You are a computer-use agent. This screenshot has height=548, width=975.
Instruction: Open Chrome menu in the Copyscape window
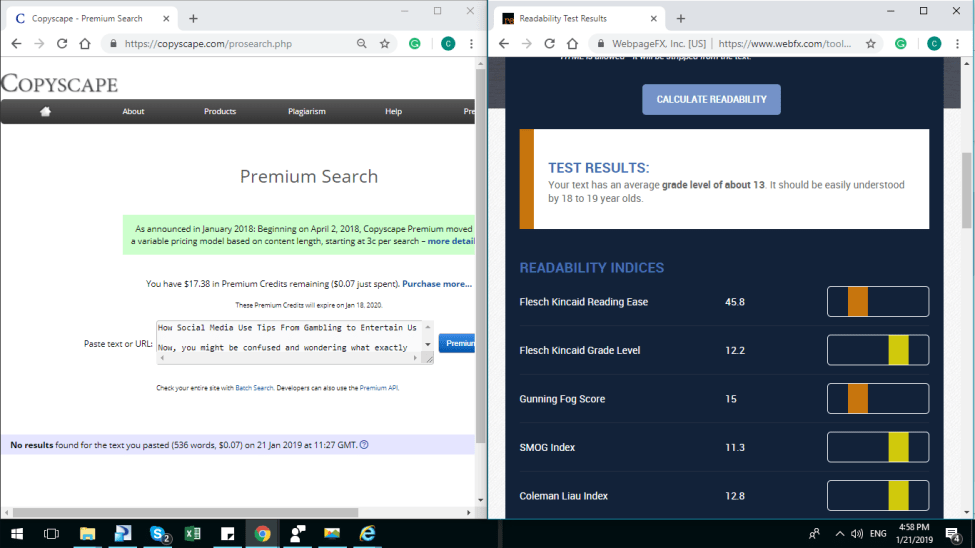click(471, 44)
